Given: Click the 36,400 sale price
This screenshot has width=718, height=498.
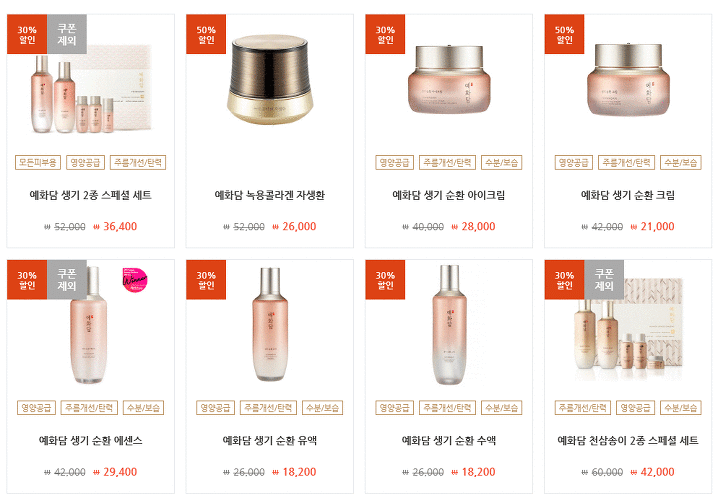Looking at the screenshot, I should tap(120, 226).
